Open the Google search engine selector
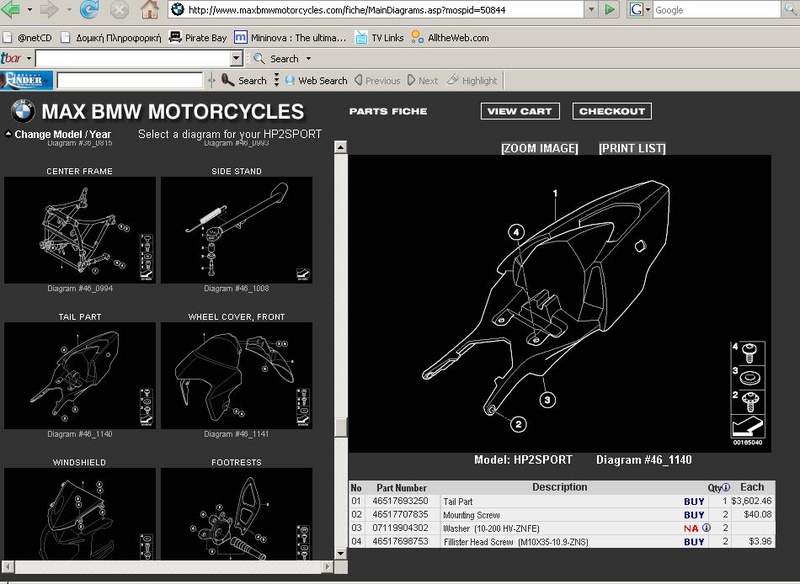This screenshot has height=584, width=800. pos(640,9)
